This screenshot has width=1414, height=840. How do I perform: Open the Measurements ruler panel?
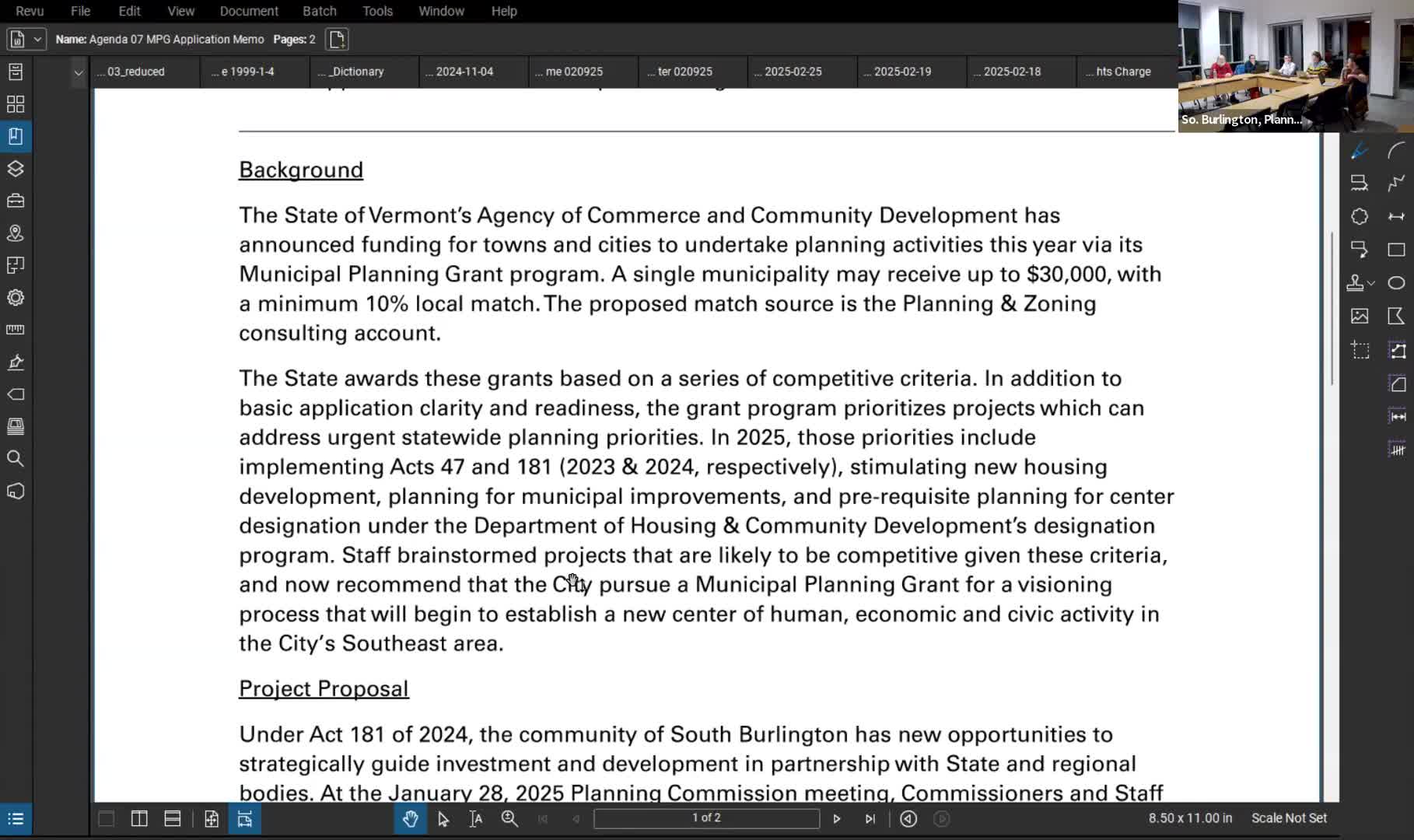[16, 330]
